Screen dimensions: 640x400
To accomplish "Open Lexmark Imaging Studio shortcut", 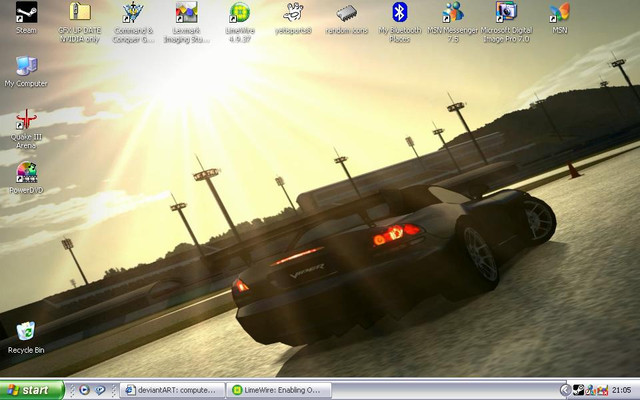I will 186,14.
